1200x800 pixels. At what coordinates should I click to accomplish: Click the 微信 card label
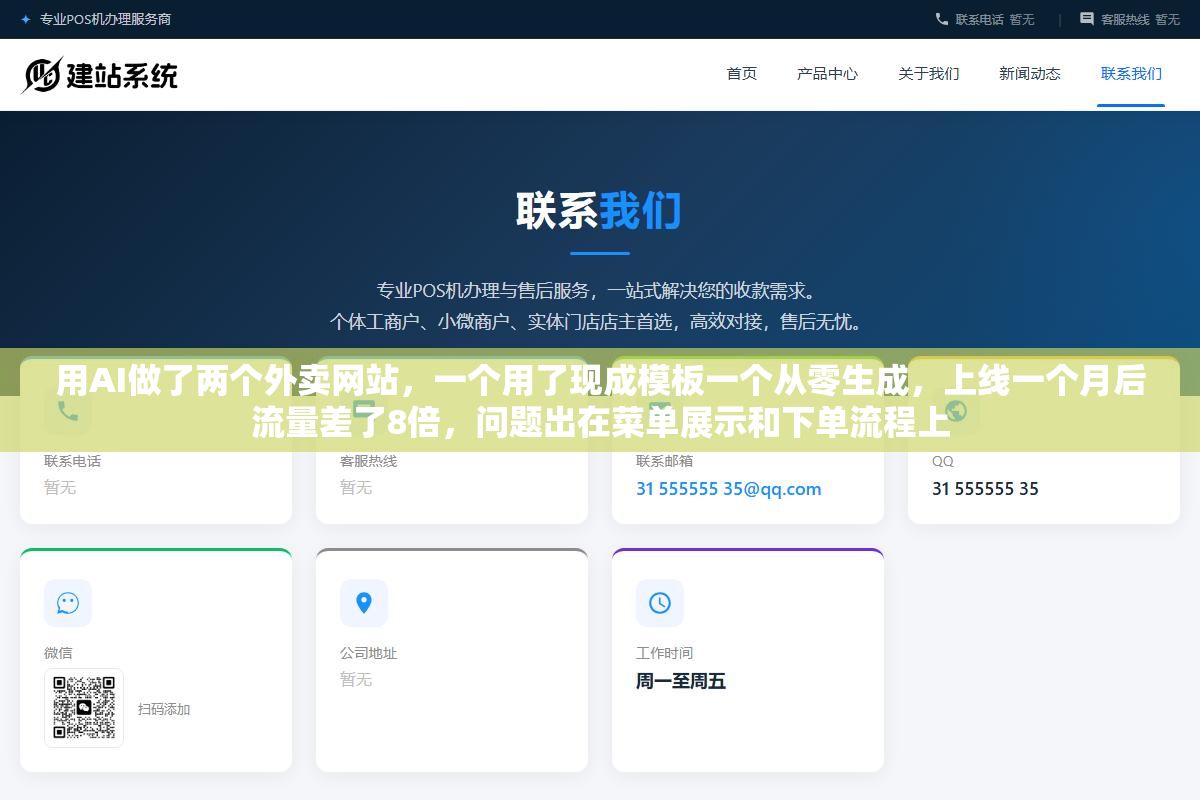(58, 653)
